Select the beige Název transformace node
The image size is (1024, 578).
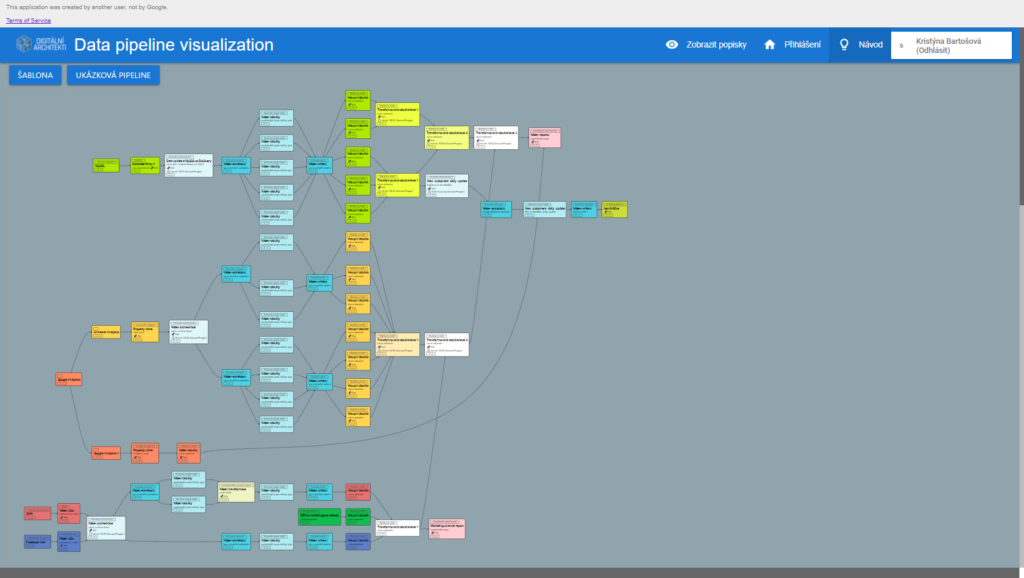236,492
